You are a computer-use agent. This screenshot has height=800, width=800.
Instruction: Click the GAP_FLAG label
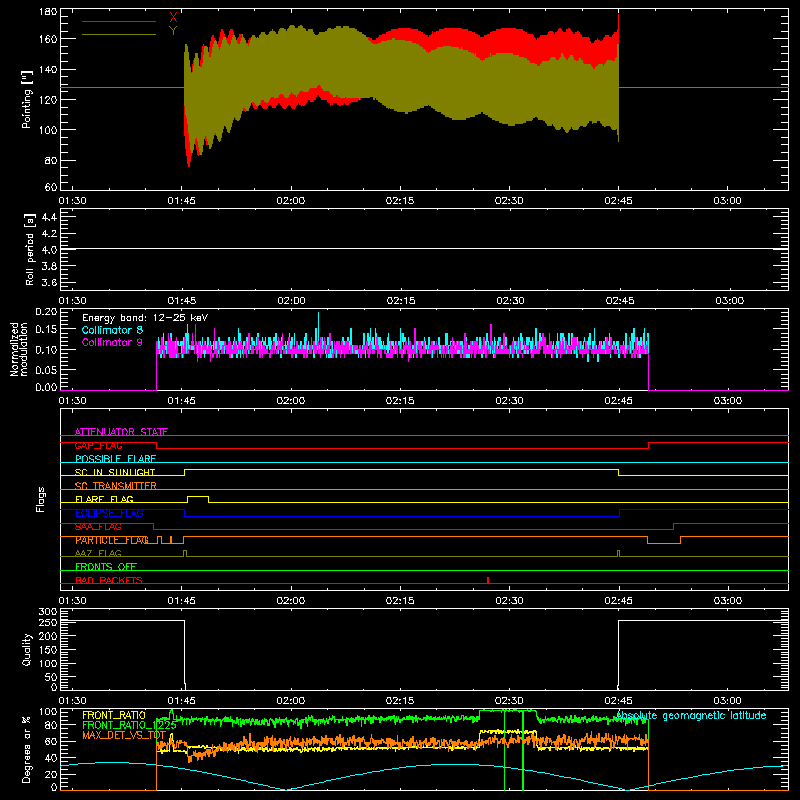98,445
